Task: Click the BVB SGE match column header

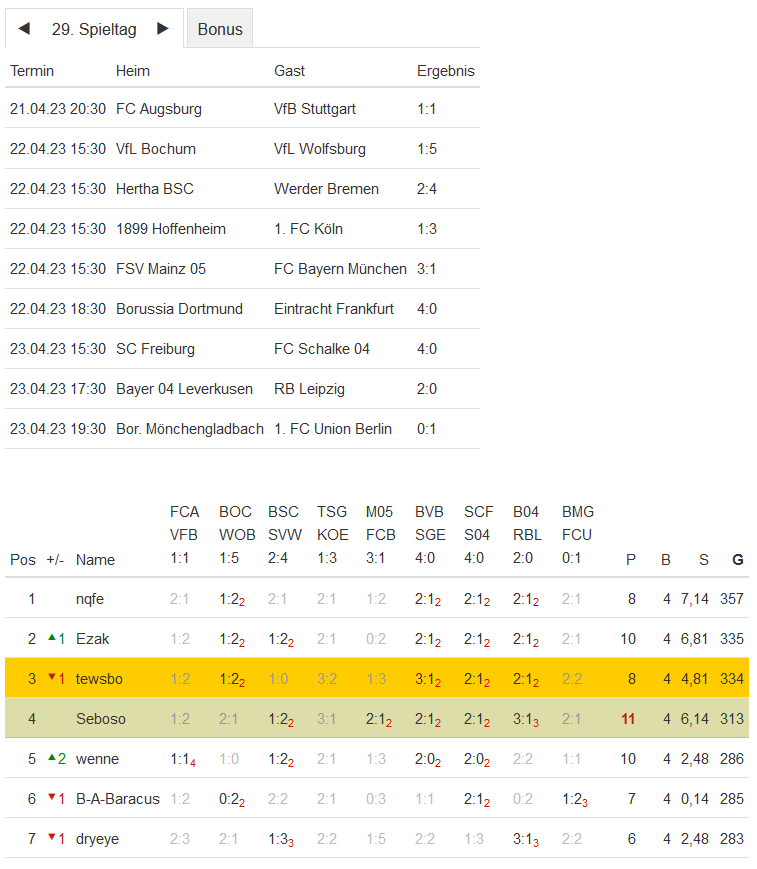Action: 430,535
